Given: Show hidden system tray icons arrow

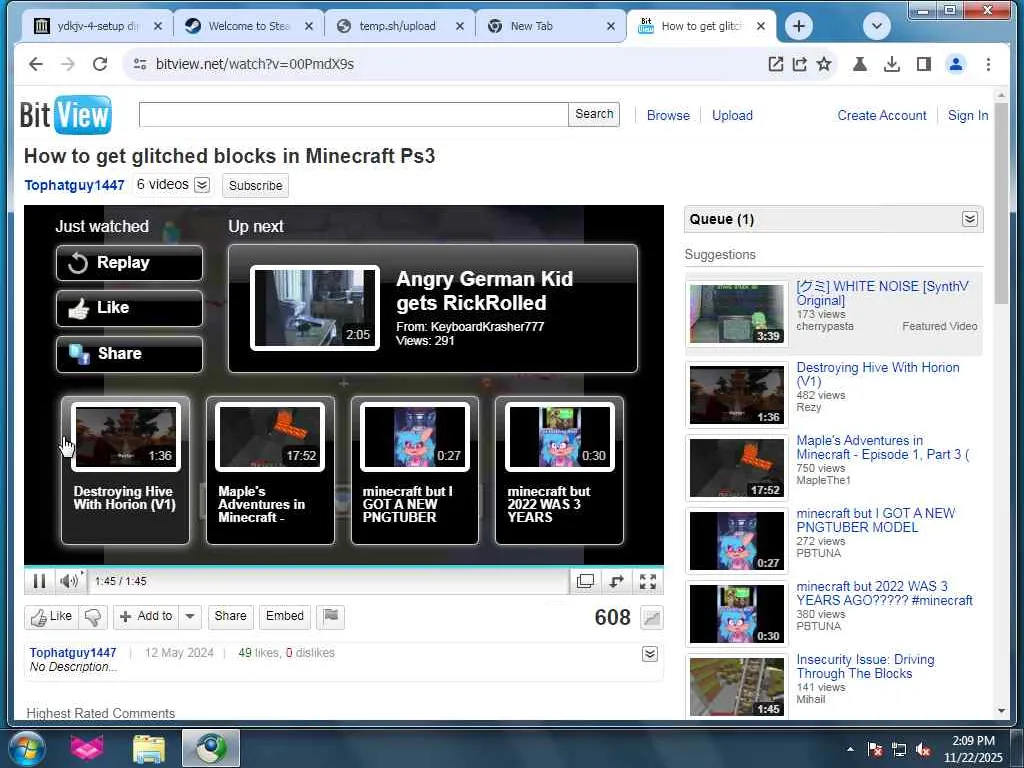Looking at the screenshot, I should (850, 749).
